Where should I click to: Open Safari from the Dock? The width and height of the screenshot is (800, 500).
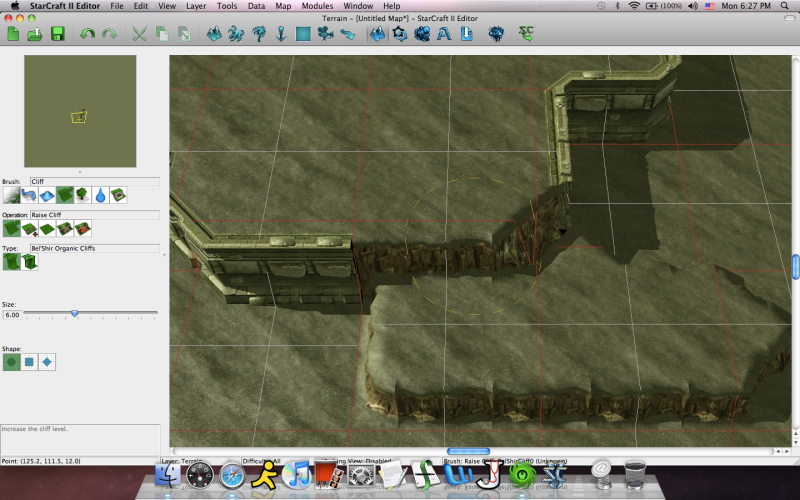click(232, 476)
